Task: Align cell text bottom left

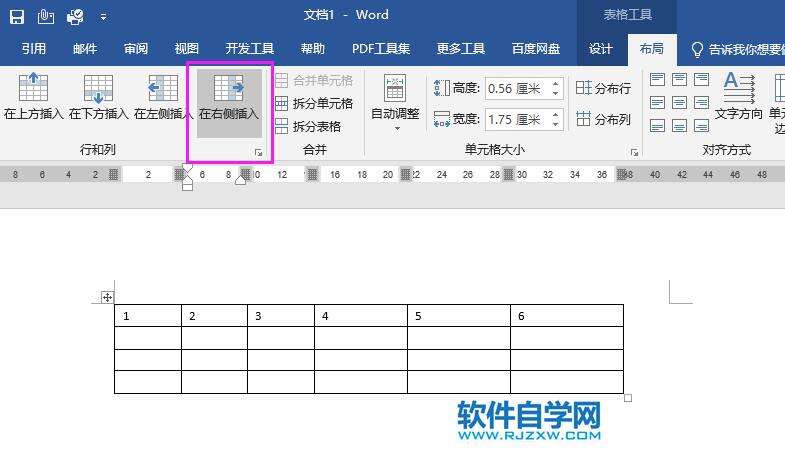Action: coord(657,125)
